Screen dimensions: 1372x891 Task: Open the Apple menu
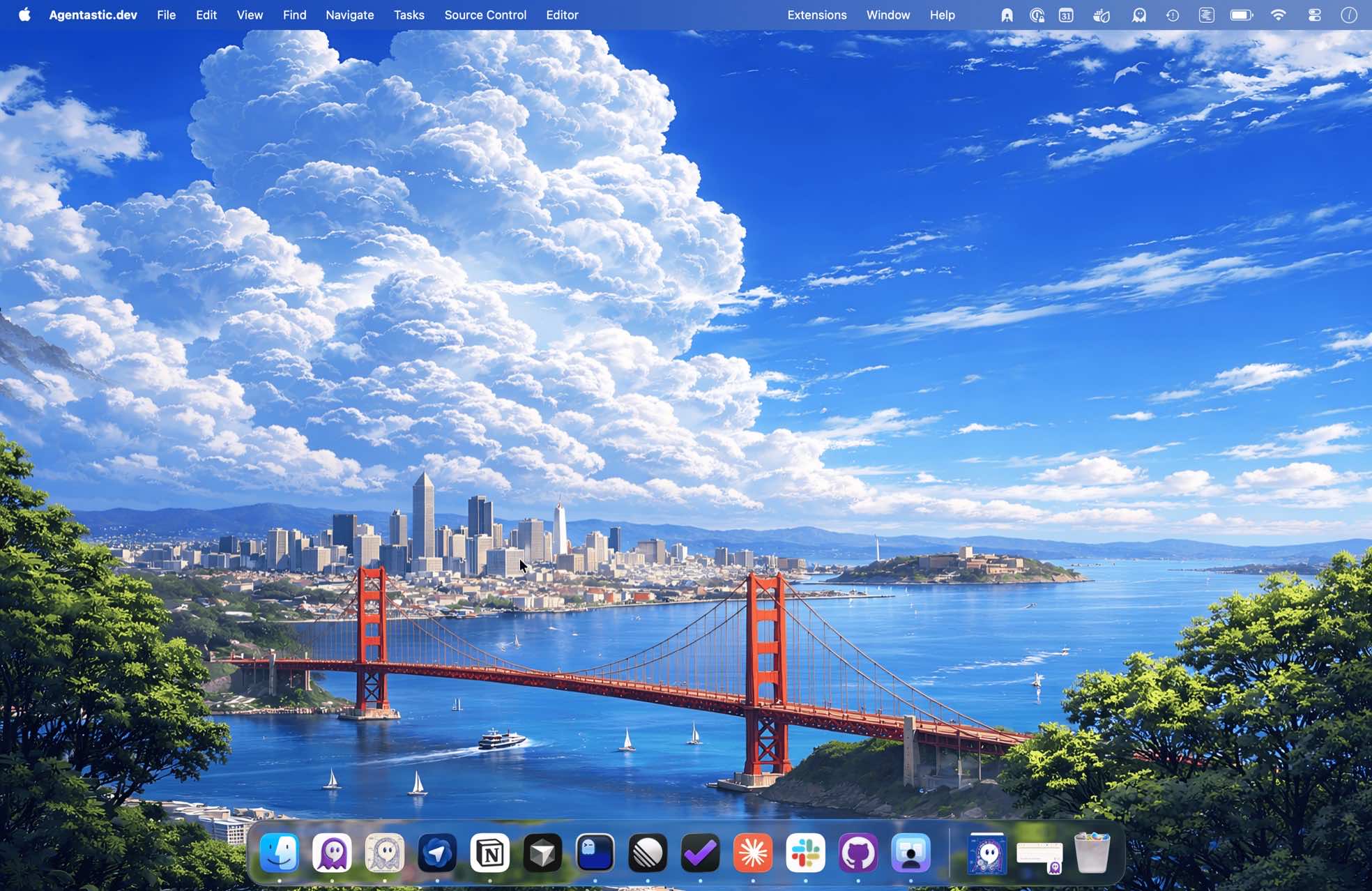click(24, 15)
